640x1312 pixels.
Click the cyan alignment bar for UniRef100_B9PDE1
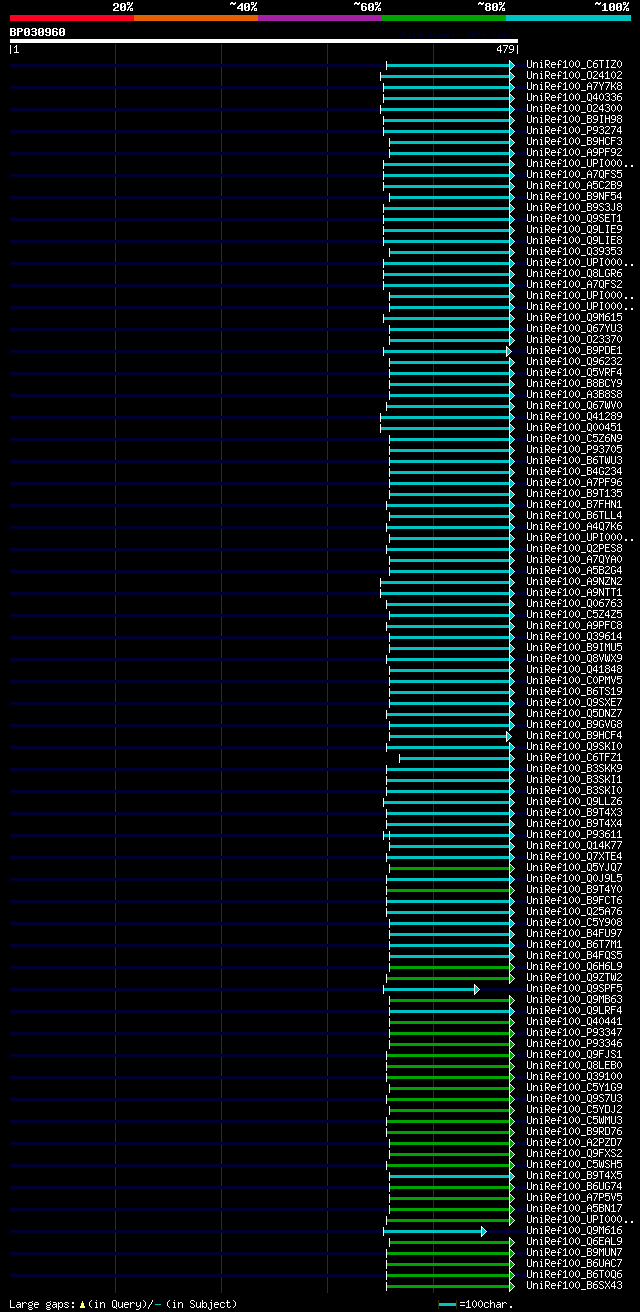coord(447,351)
